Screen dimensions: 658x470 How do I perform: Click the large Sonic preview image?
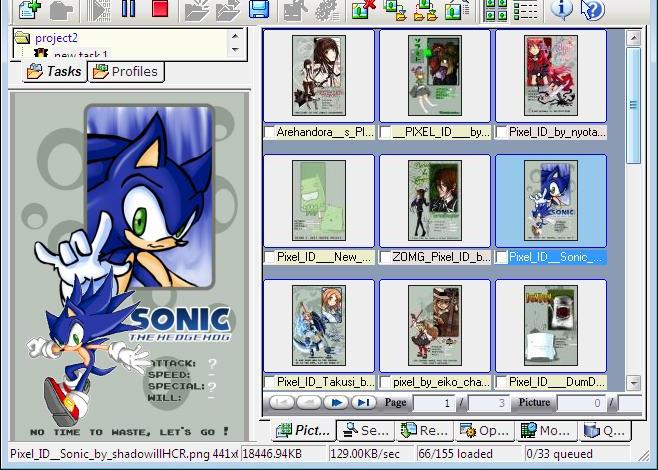[130, 266]
